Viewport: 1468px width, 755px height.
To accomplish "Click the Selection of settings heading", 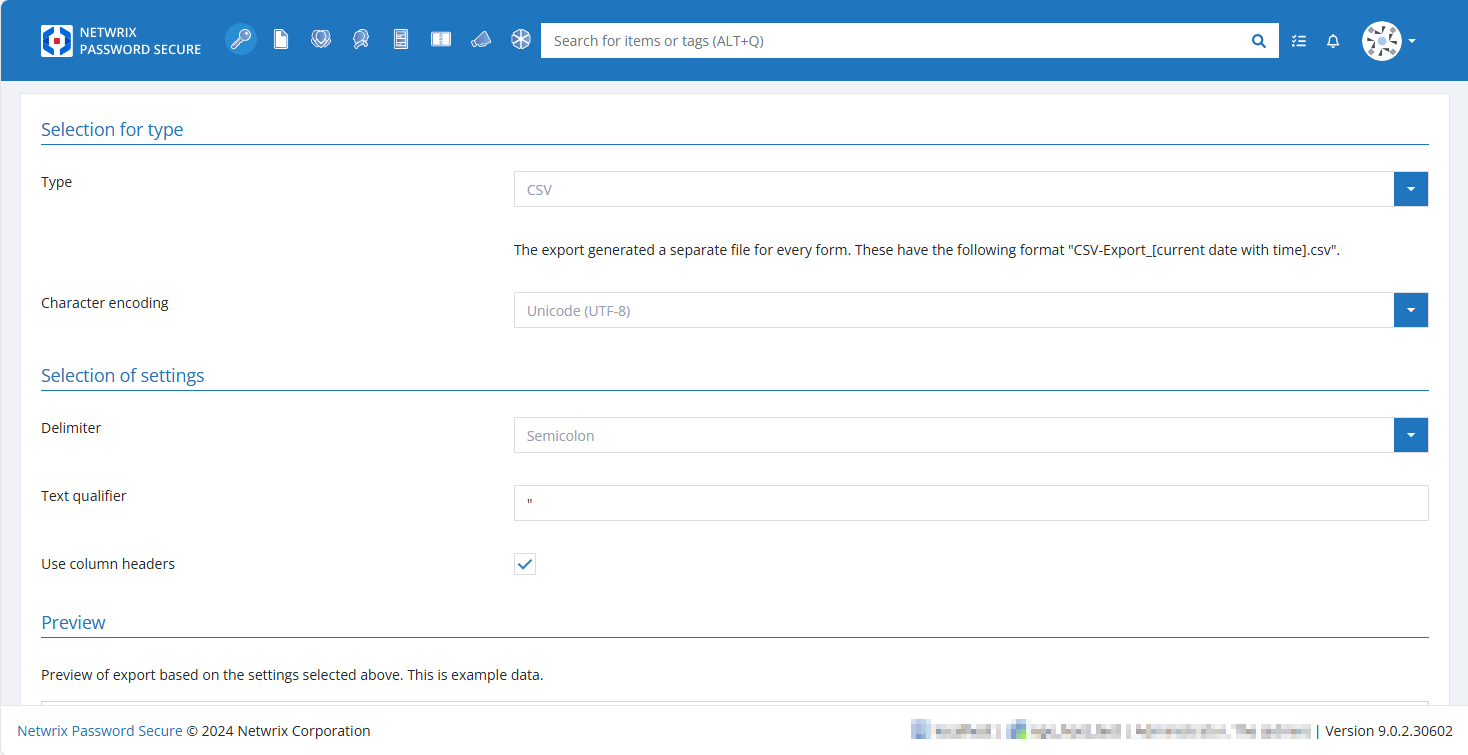I will click(x=122, y=375).
